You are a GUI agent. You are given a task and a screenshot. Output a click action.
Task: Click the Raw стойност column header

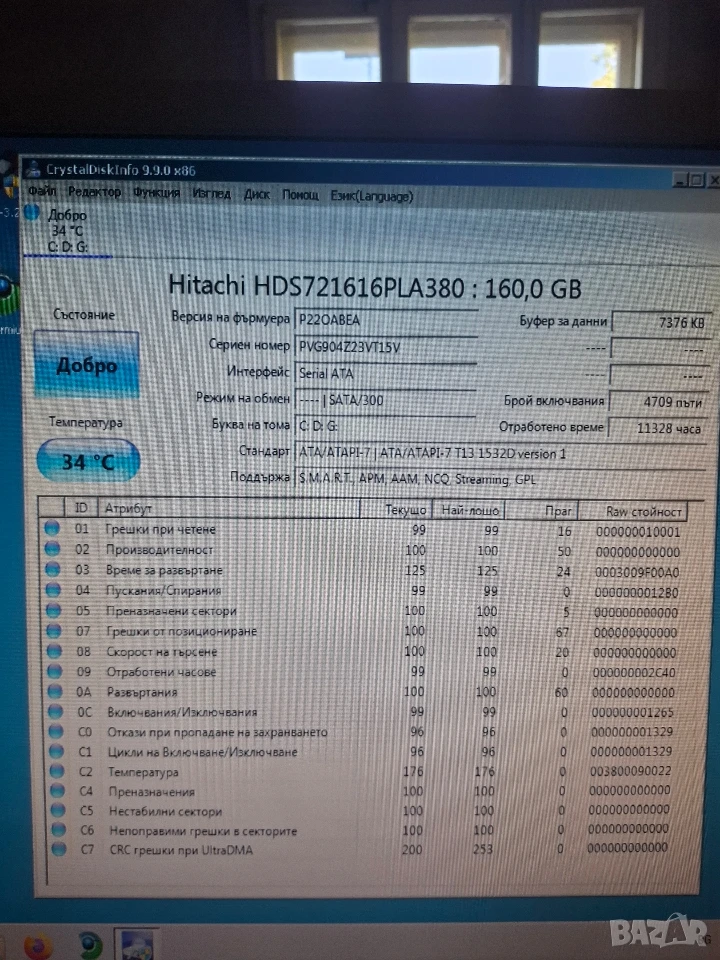tap(633, 511)
